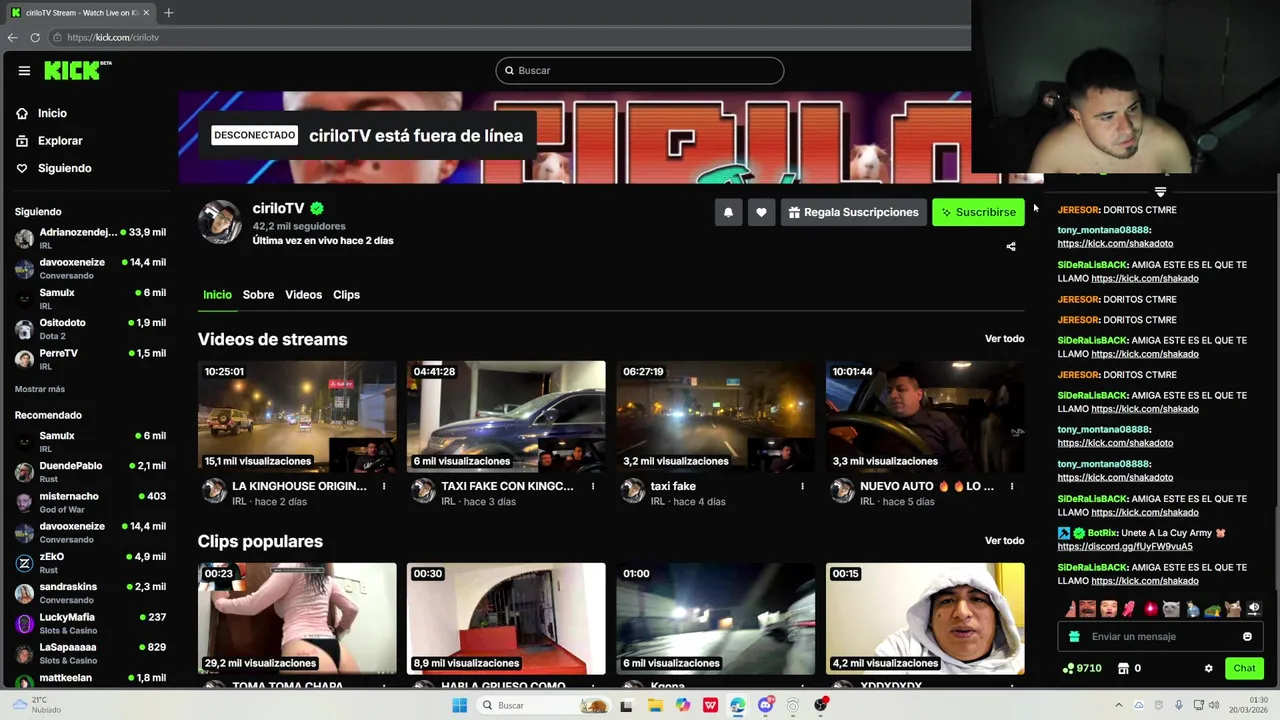Open the 00:15 clip thumbnail
This screenshot has height=720, width=1280.
[x=925, y=619]
